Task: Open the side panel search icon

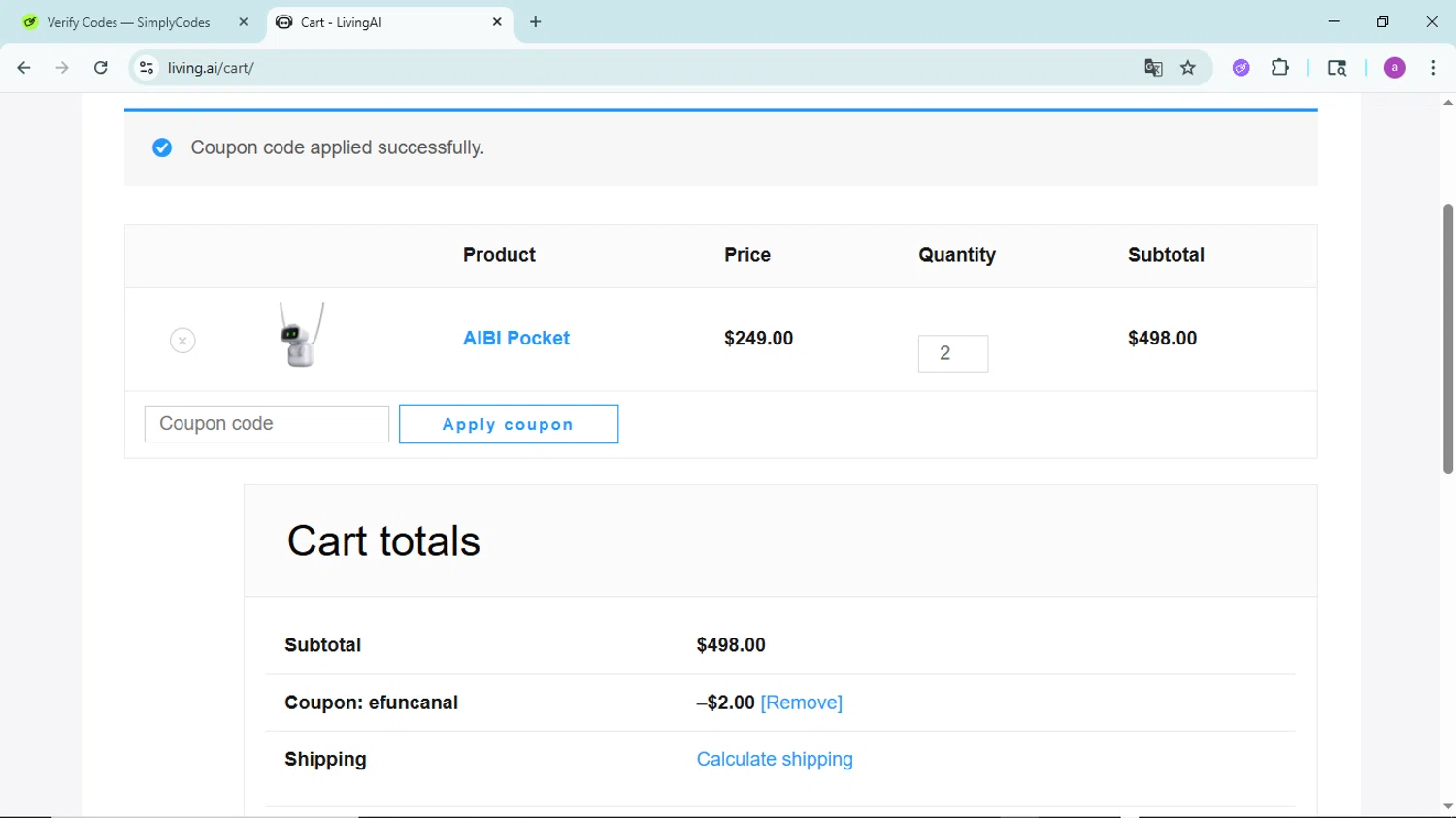Action: 1337,68
